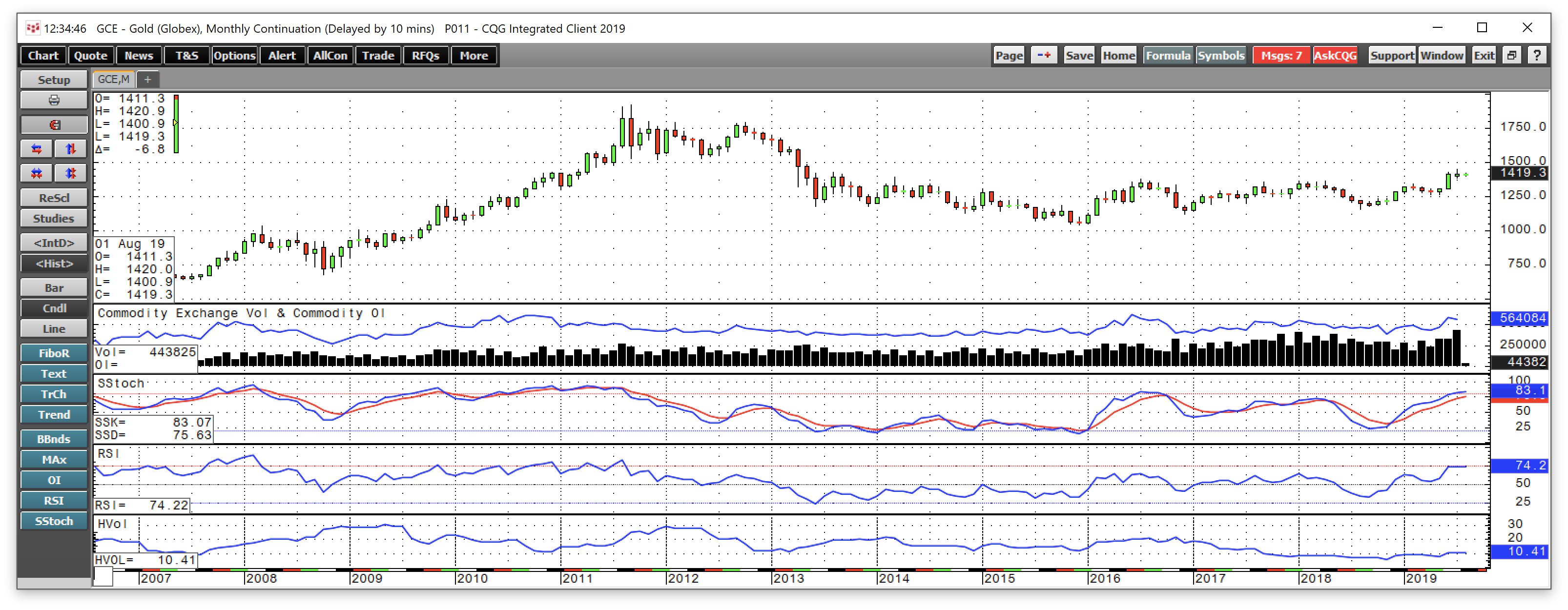Open the Quote menu
This screenshot has height=610, width=1568.
pyautogui.click(x=91, y=56)
